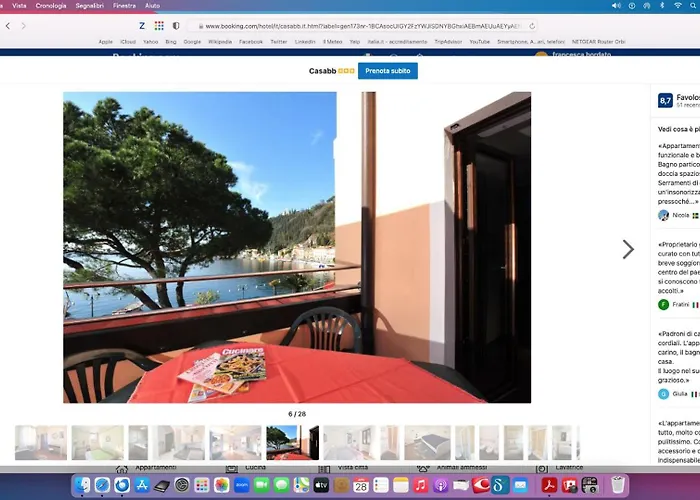
Task: Open Maps in the Dock
Action: (301, 485)
